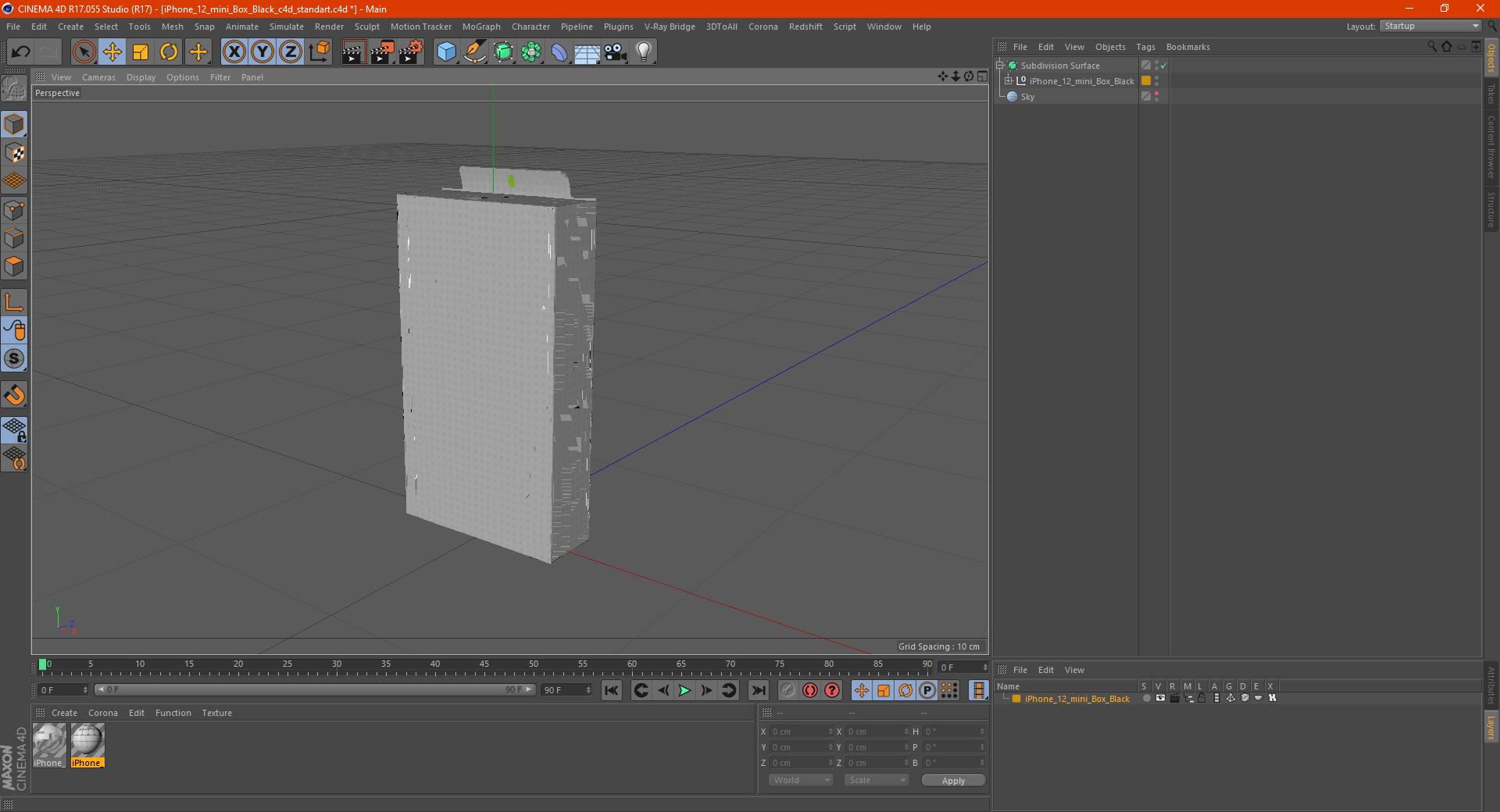
Task: Click iPhone_12_mini_Box_Black layer color swatch
Action: [1146, 81]
